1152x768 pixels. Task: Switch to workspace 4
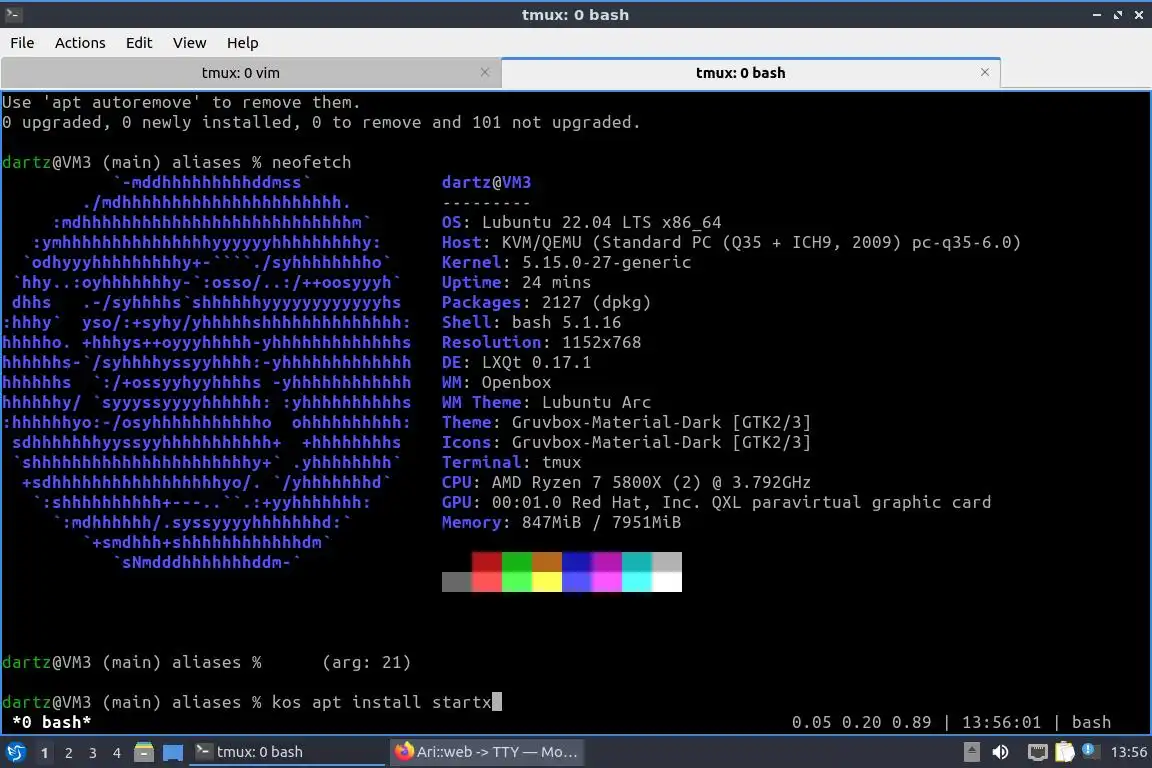pyautogui.click(x=117, y=753)
